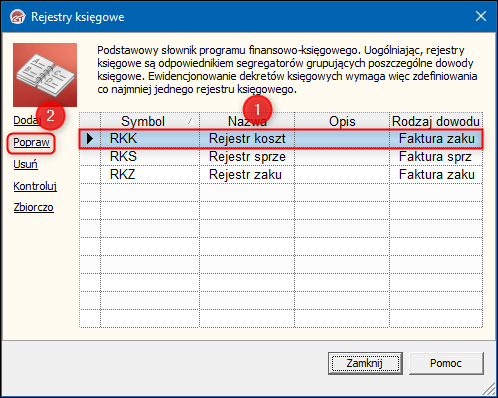This screenshot has height=398, width=498.
Task: Select the Rejestr koszt name cell
Action: click(x=247, y=138)
